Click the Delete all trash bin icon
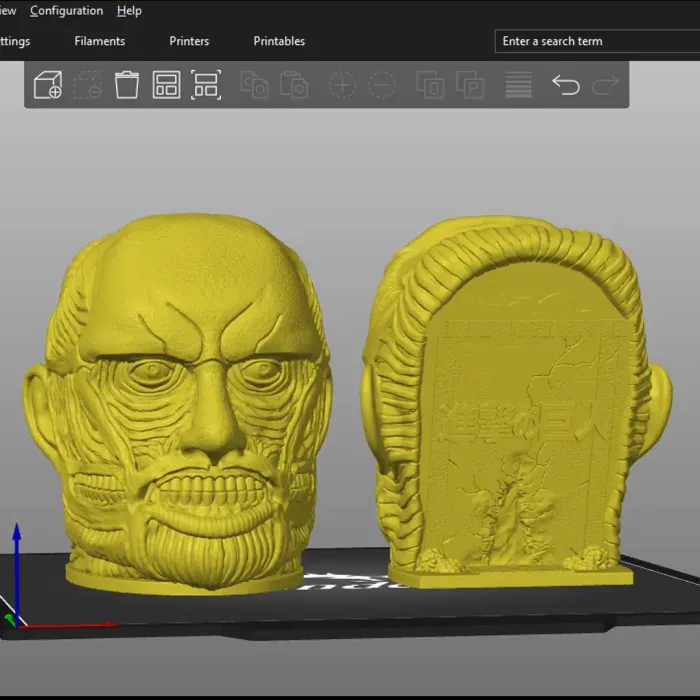 tap(127, 85)
